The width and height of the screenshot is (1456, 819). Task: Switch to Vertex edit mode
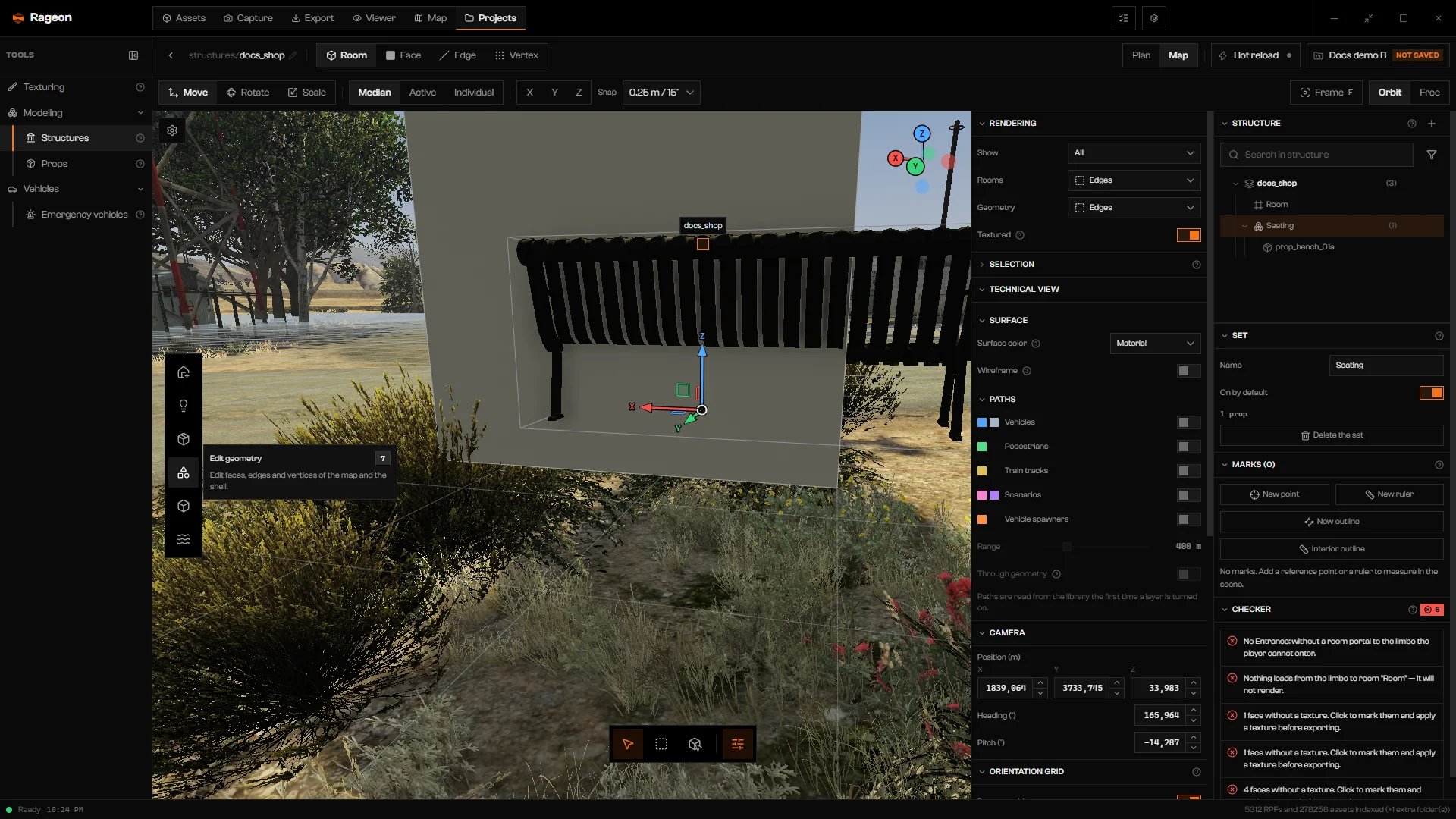516,55
